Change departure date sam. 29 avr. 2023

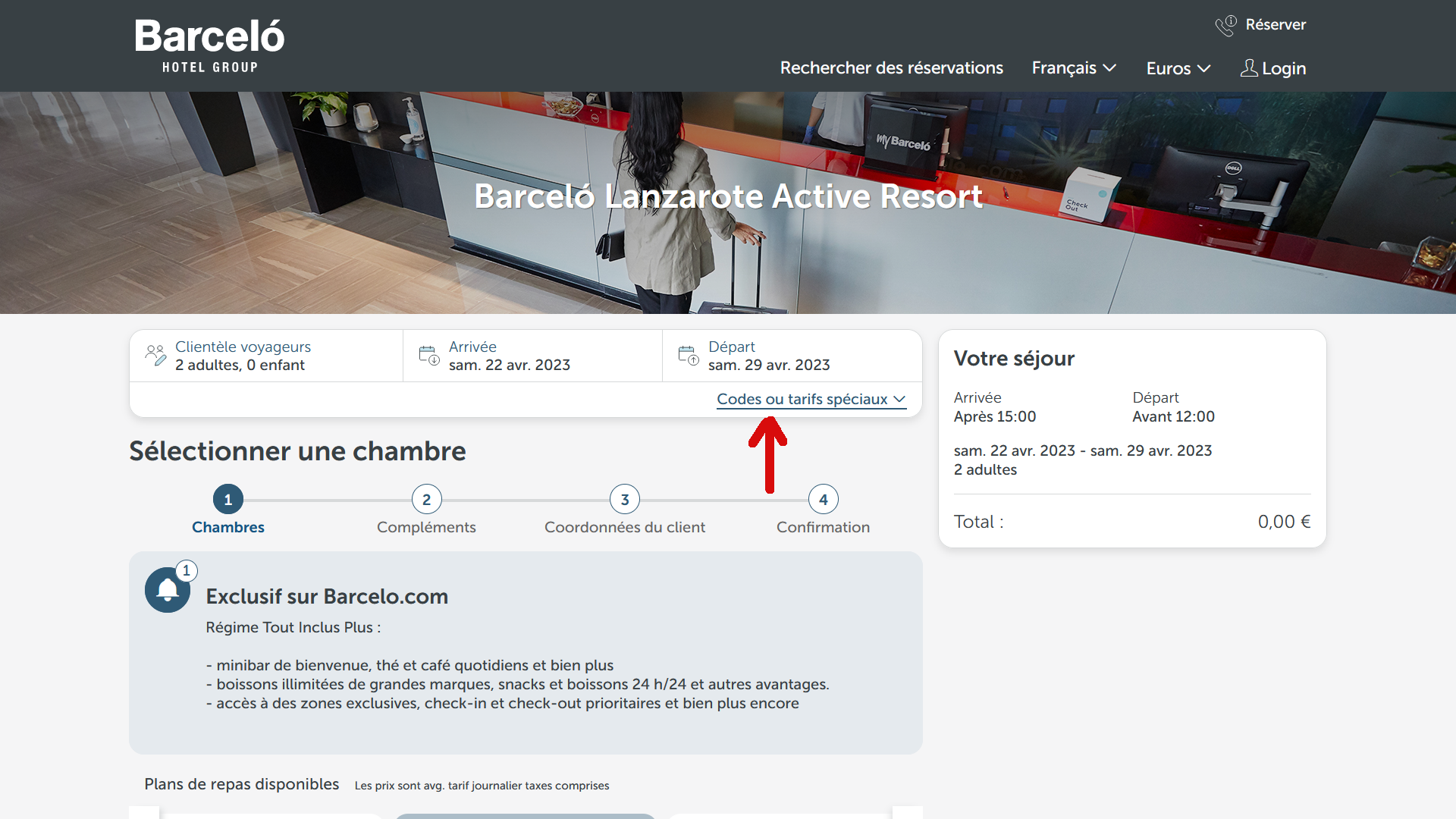pos(792,356)
